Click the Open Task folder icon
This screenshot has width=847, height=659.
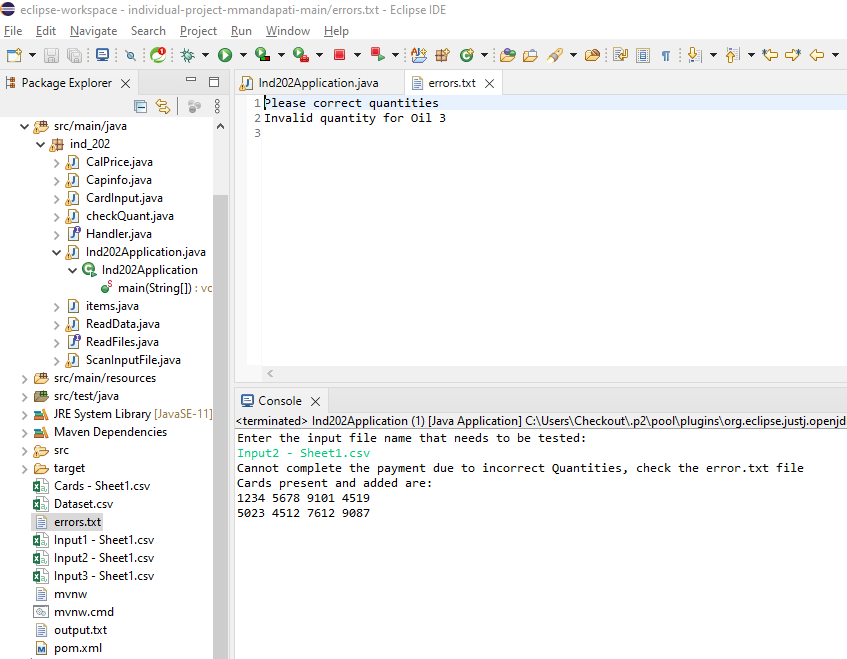530,55
